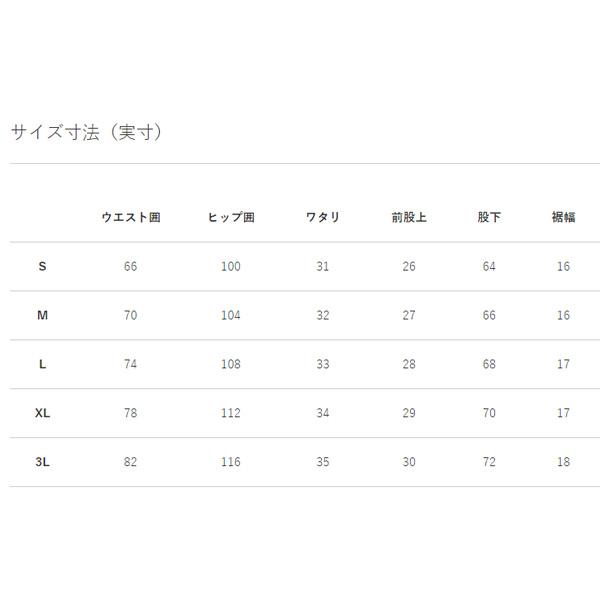The width and height of the screenshot is (600, 600).
Task: Select the L size row label
Action: [42, 364]
